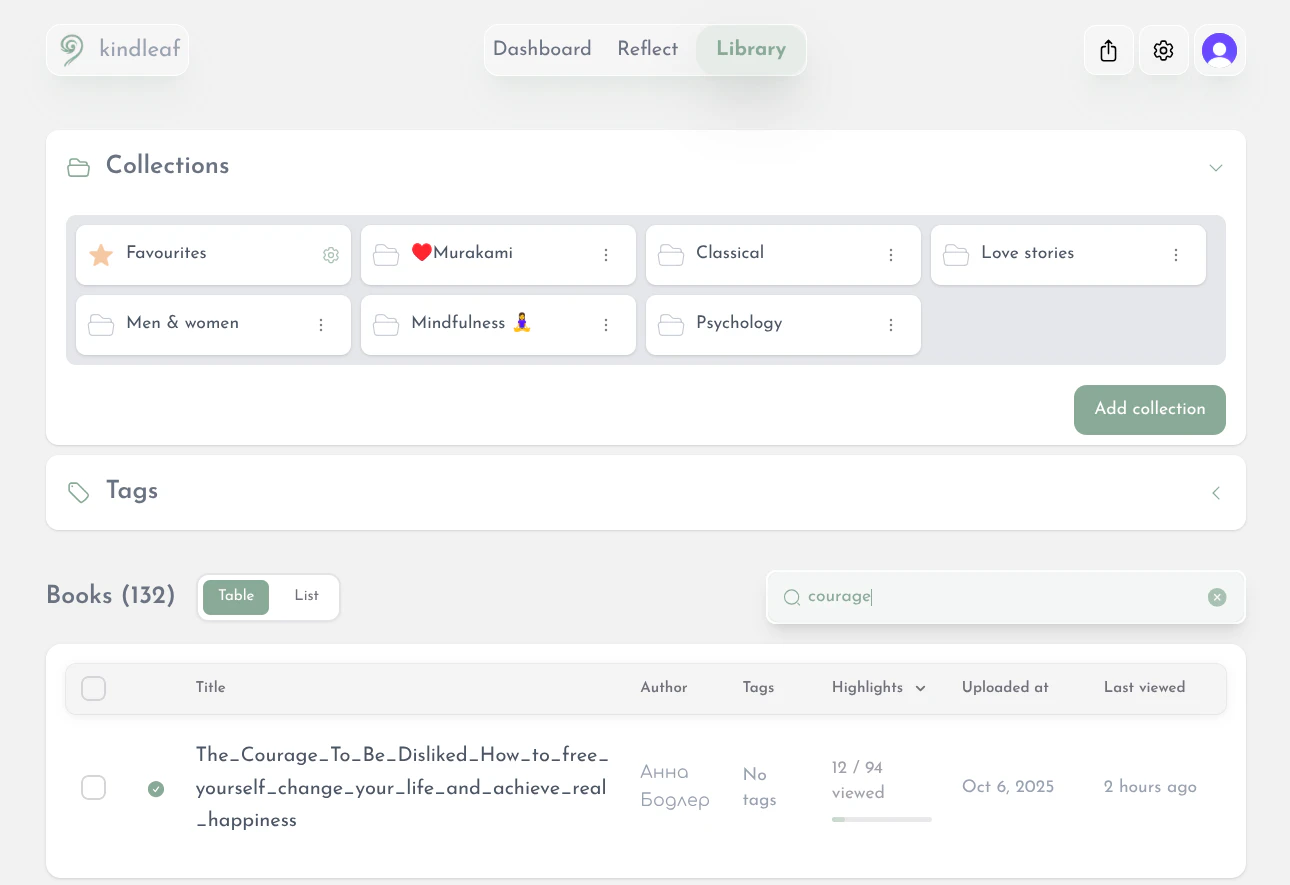Open the settings gear in top right
1290x885 pixels.
(1163, 49)
